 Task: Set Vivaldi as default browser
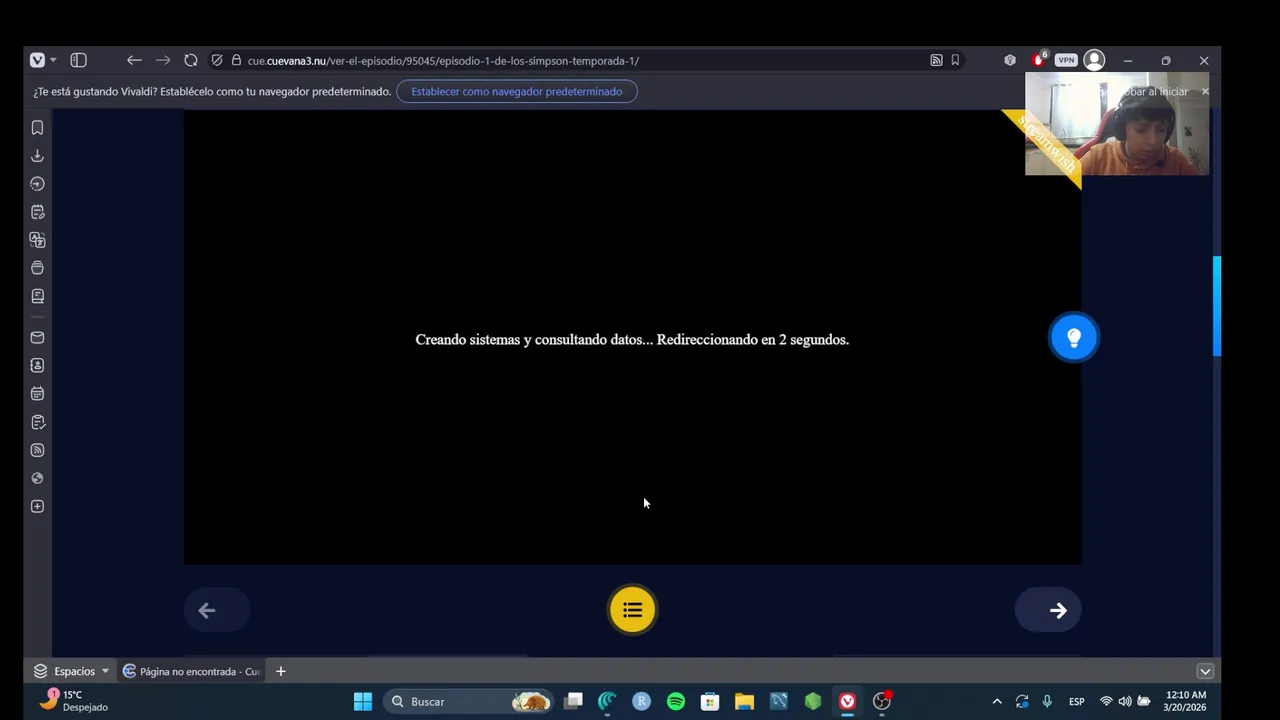(x=517, y=91)
